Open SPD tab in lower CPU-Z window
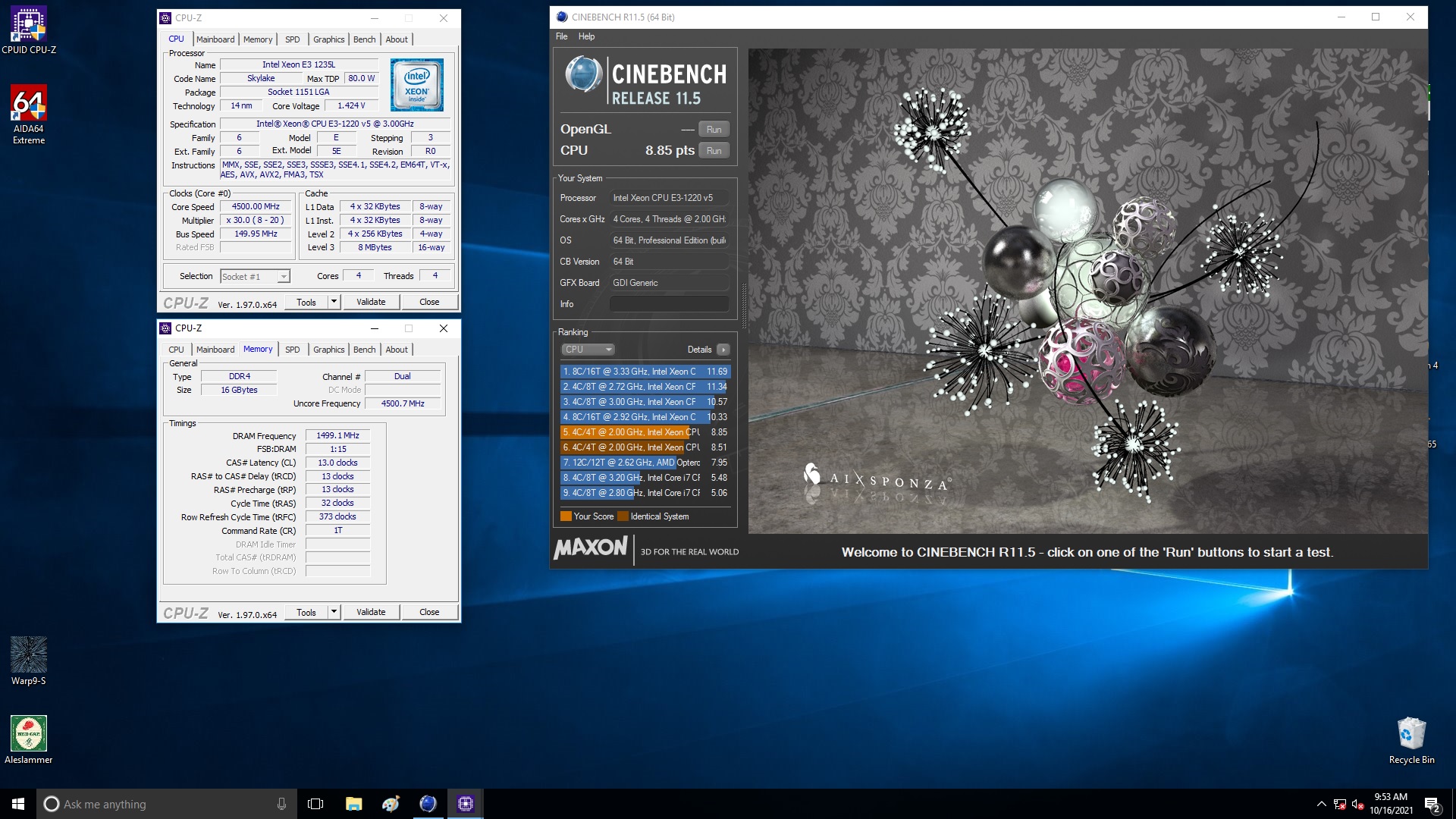1456x819 pixels. 293,350
